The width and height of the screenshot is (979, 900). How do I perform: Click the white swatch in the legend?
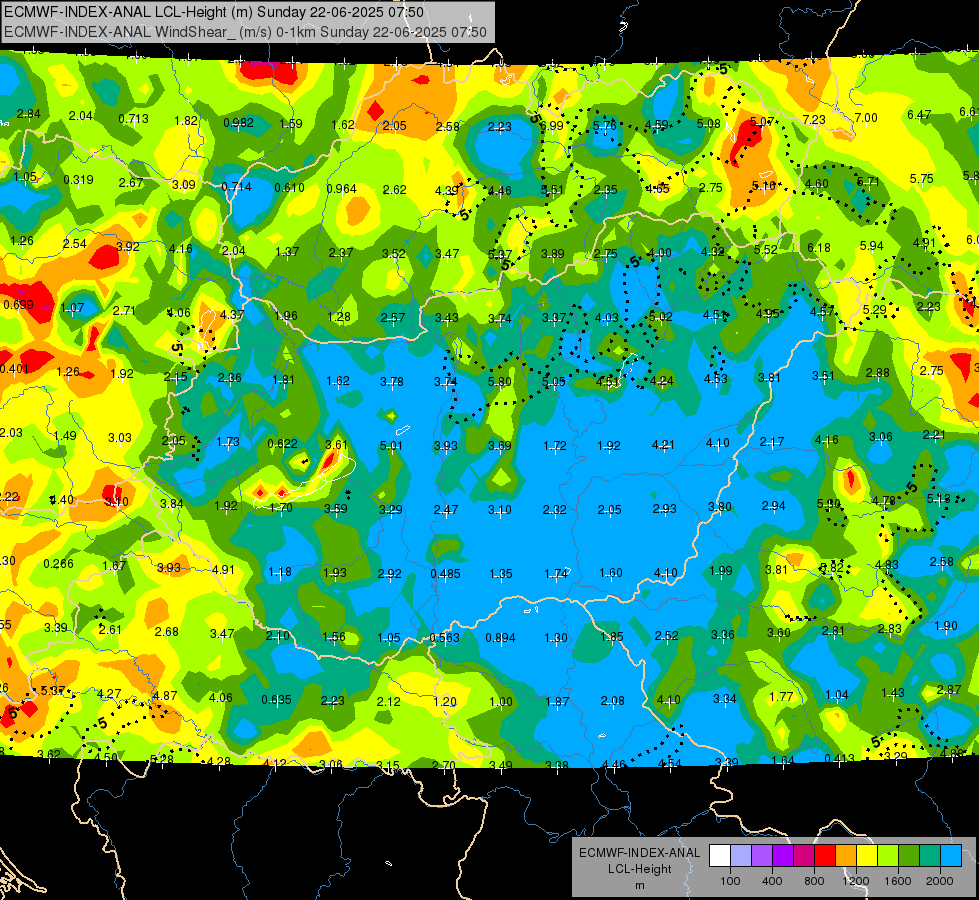[720, 855]
